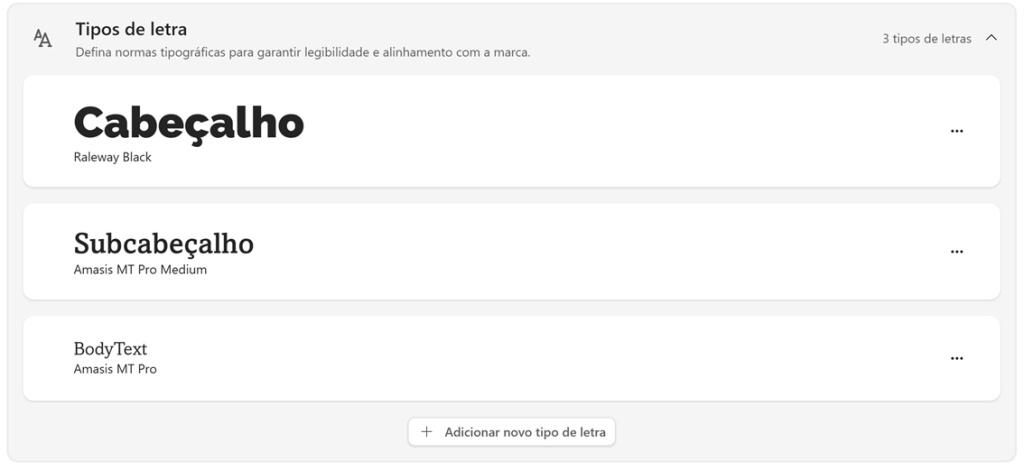This screenshot has height=470, width=1024.
Task: Click the typographic norms description text
Action: (303, 52)
